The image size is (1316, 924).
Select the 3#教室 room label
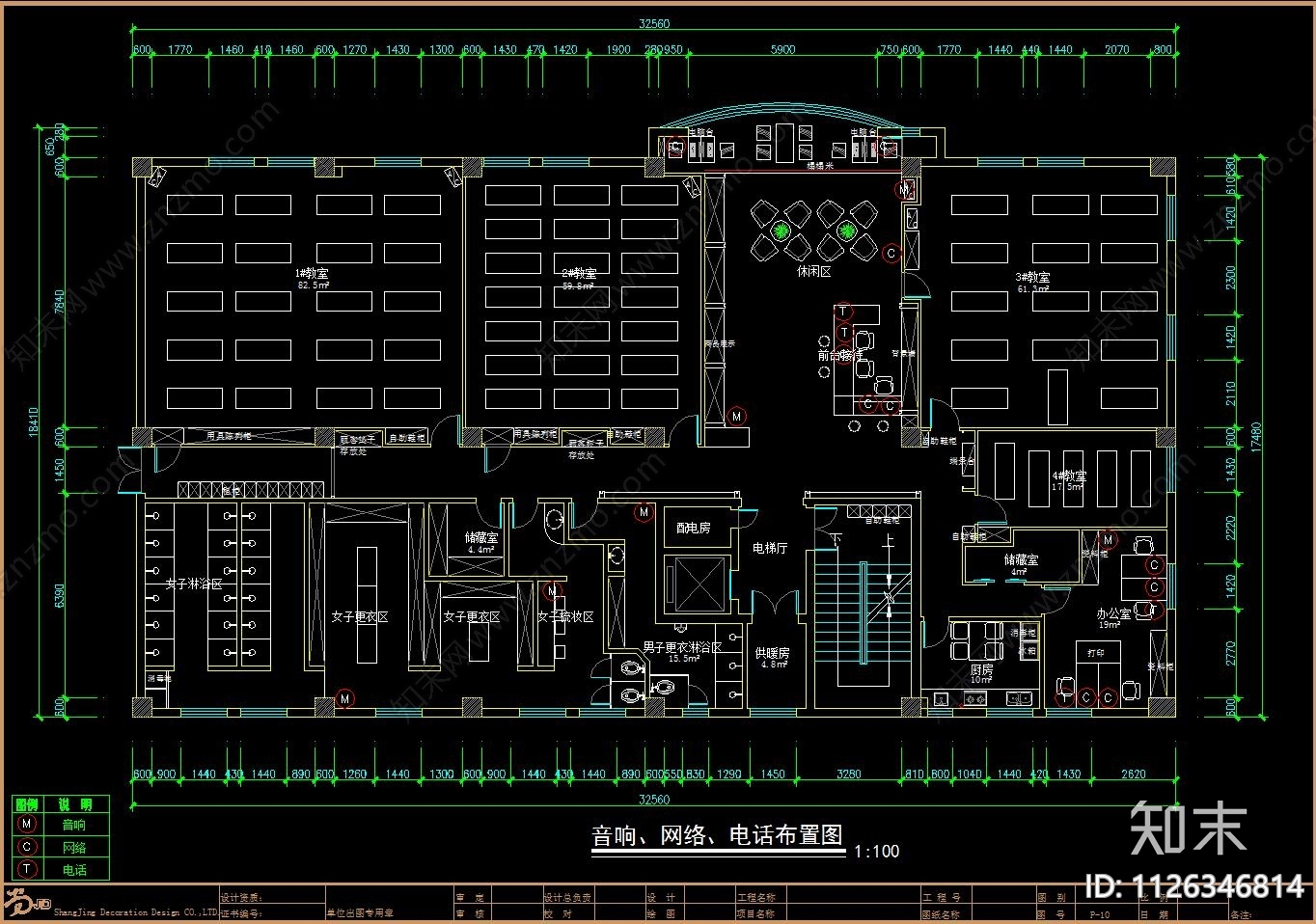click(1032, 277)
